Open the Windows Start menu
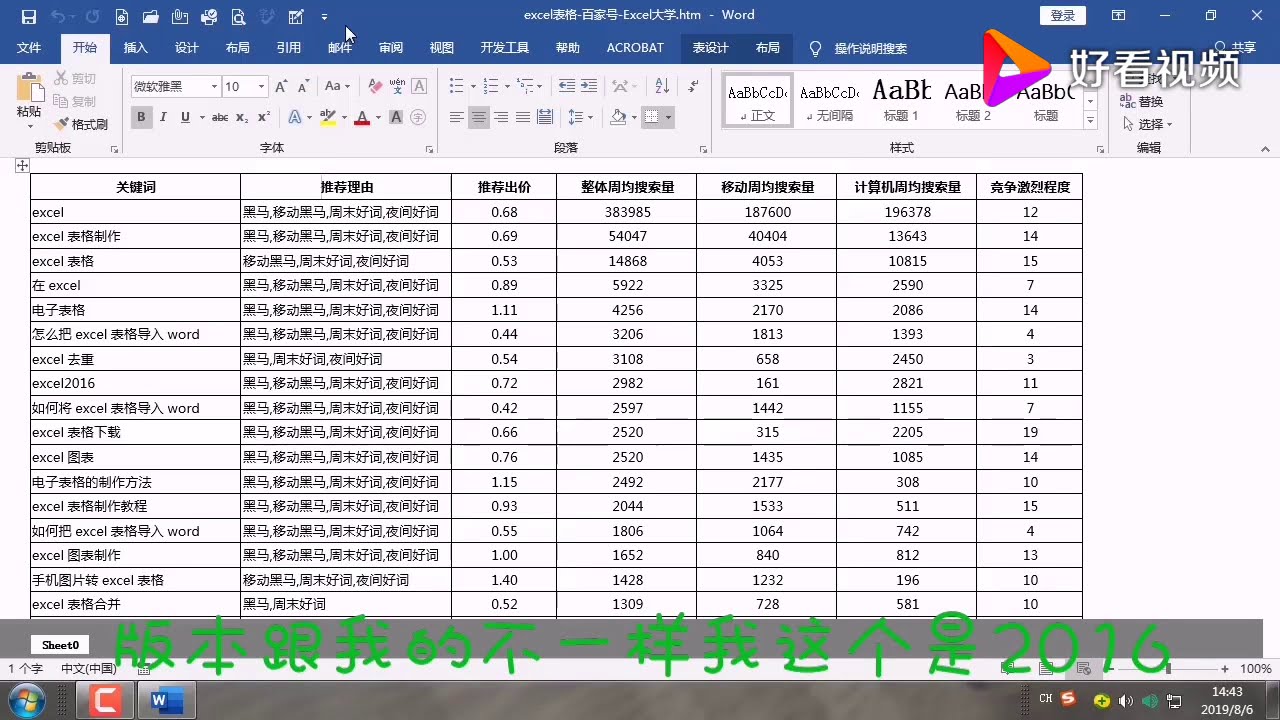Viewport: 1280px width, 720px height. (28, 699)
